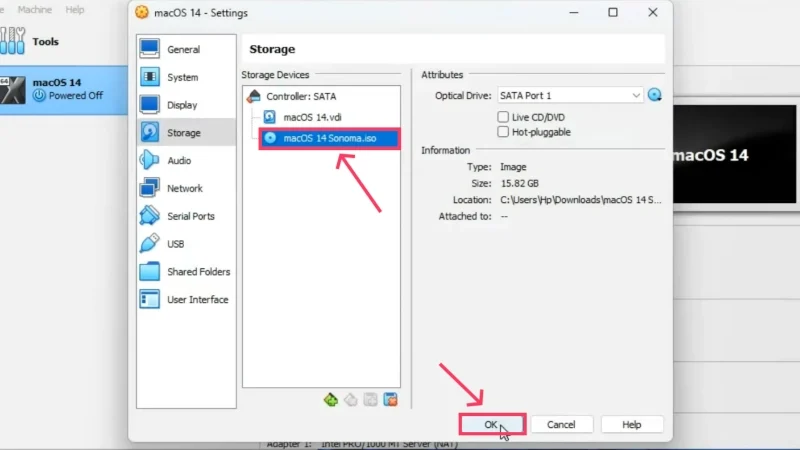Image resolution: width=800 pixels, height=450 pixels.
Task: Open the Display settings category
Action: pyautogui.click(x=186, y=105)
